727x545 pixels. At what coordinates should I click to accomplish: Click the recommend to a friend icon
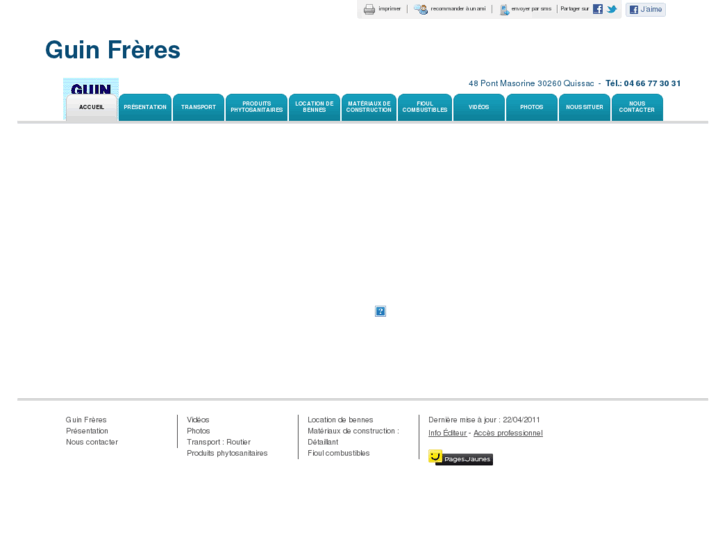[421, 9]
